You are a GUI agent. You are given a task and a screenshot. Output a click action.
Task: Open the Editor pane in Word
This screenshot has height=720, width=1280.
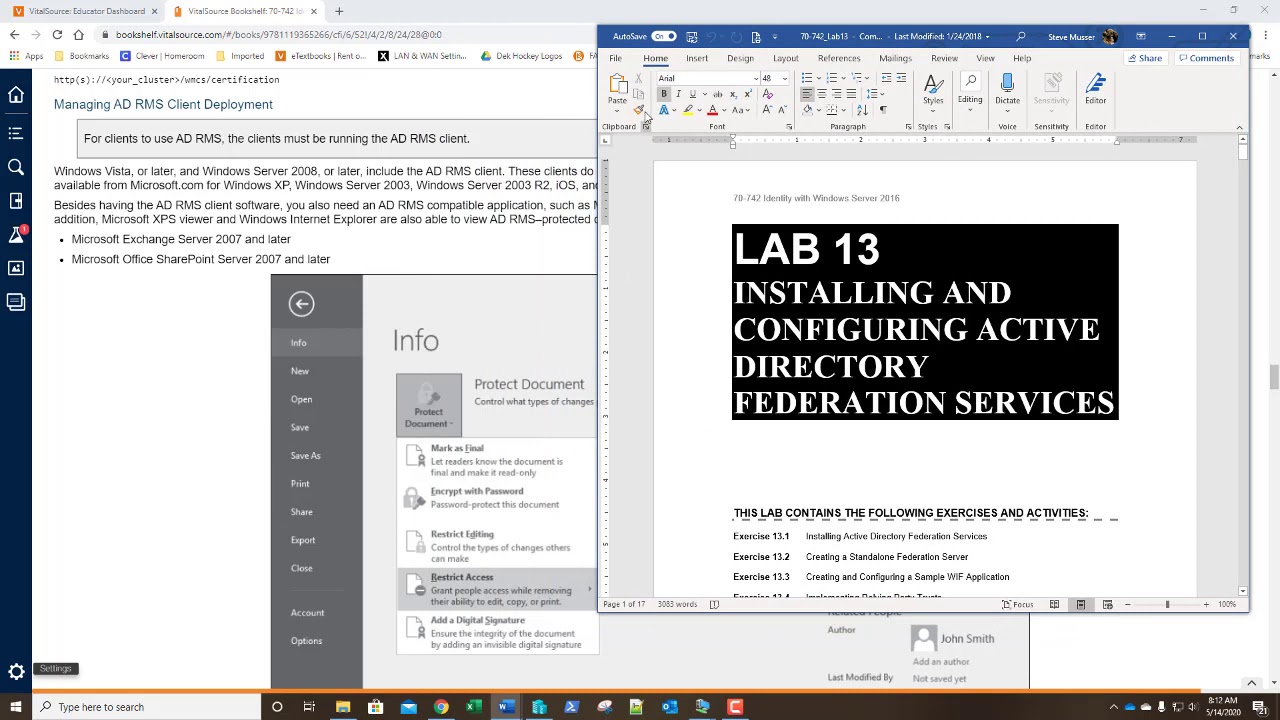click(x=1096, y=90)
